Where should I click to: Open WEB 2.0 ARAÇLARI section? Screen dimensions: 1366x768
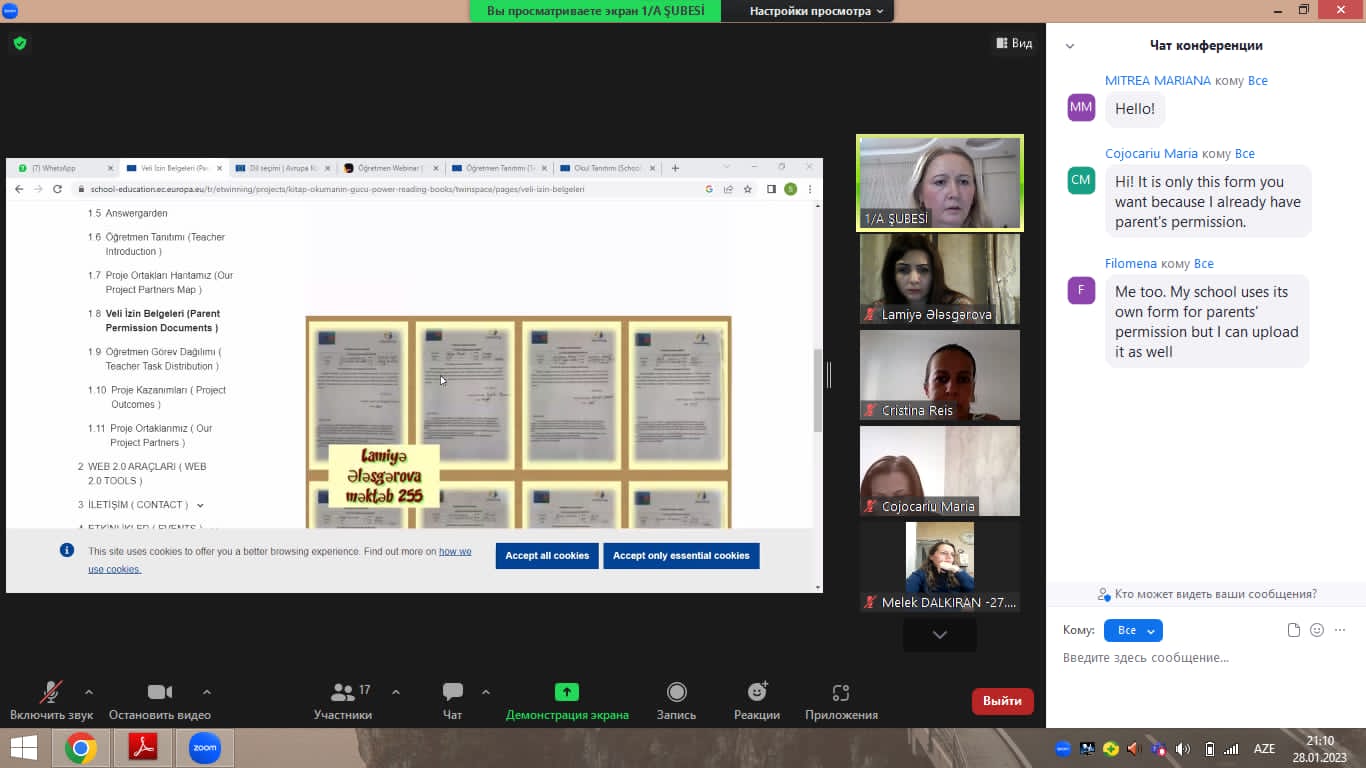click(147, 474)
